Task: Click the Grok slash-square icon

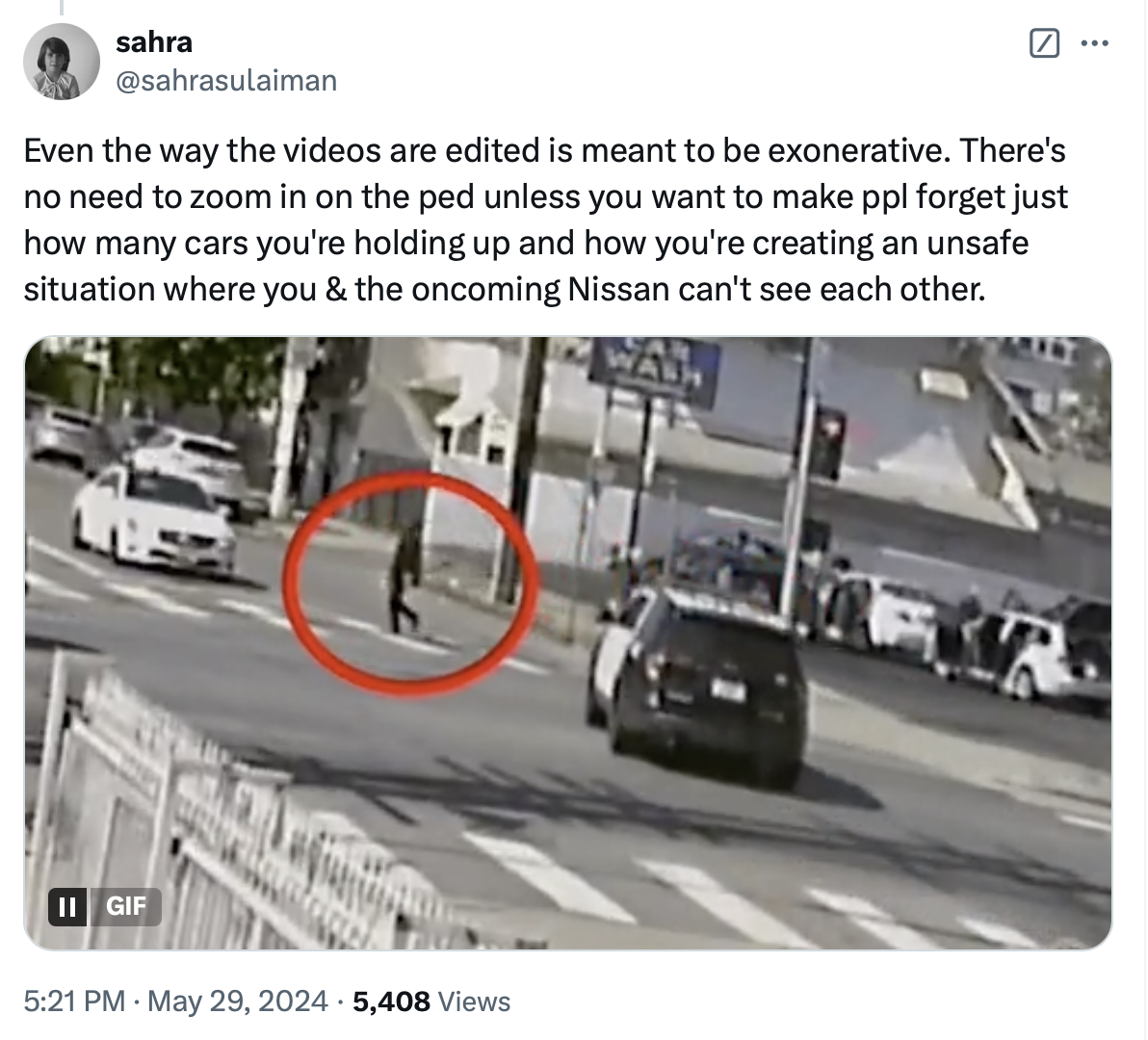Action: pyautogui.click(x=1044, y=43)
